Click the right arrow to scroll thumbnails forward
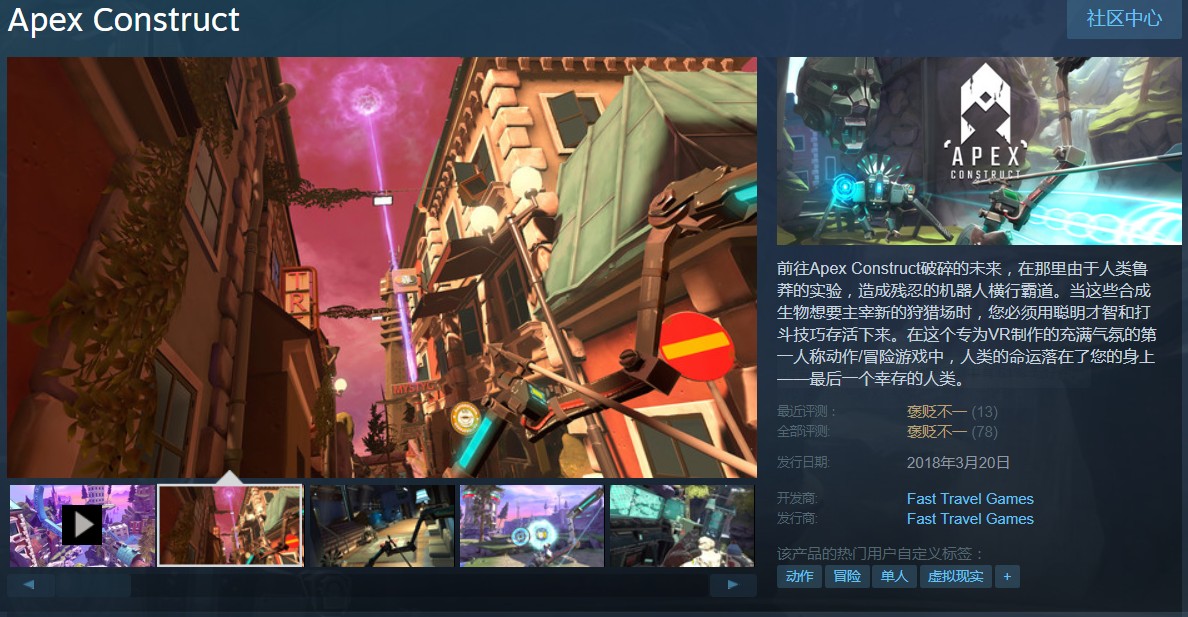Screen dimensions: 1188x617 coord(733,584)
